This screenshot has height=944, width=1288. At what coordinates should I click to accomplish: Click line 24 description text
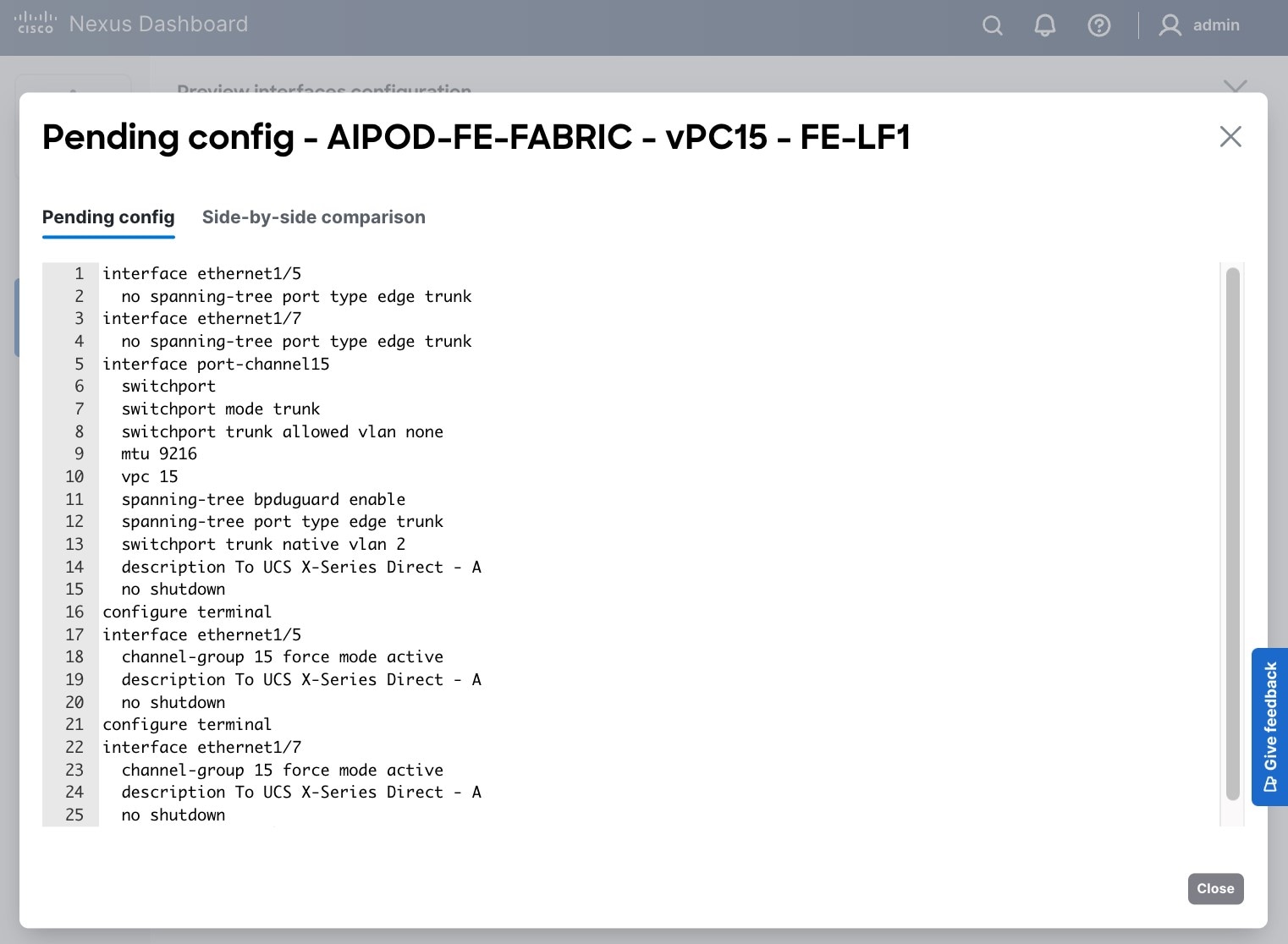(301, 793)
